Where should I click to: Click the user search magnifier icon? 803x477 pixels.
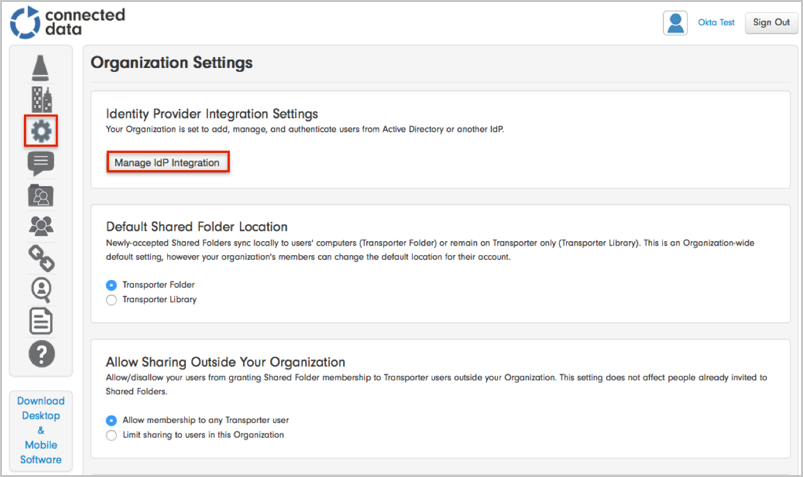pos(41,289)
